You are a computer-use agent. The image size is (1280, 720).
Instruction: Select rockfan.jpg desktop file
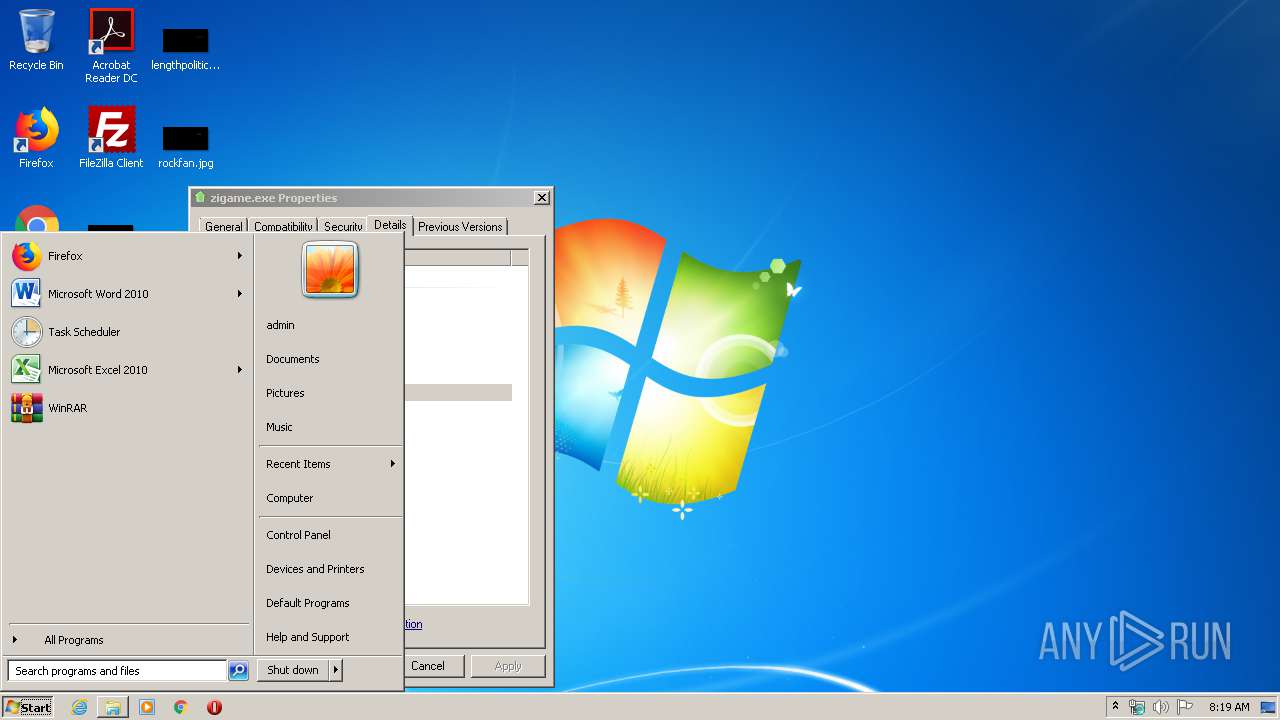pyautogui.click(x=185, y=147)
